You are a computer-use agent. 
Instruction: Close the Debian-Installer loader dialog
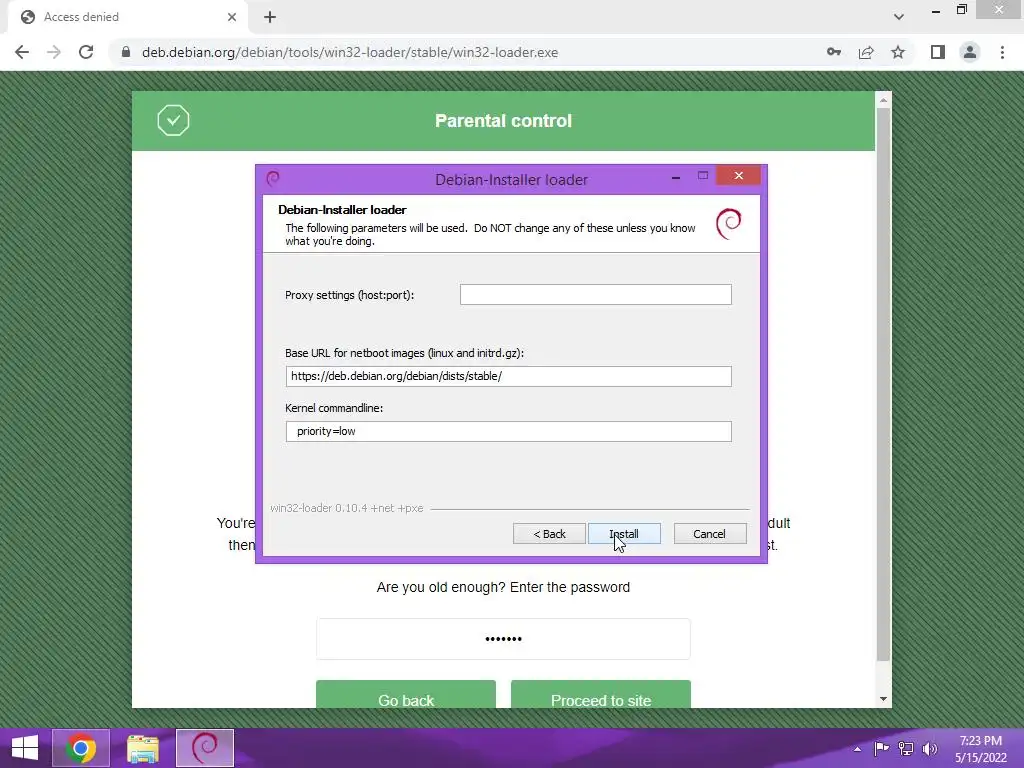[739, 176]
